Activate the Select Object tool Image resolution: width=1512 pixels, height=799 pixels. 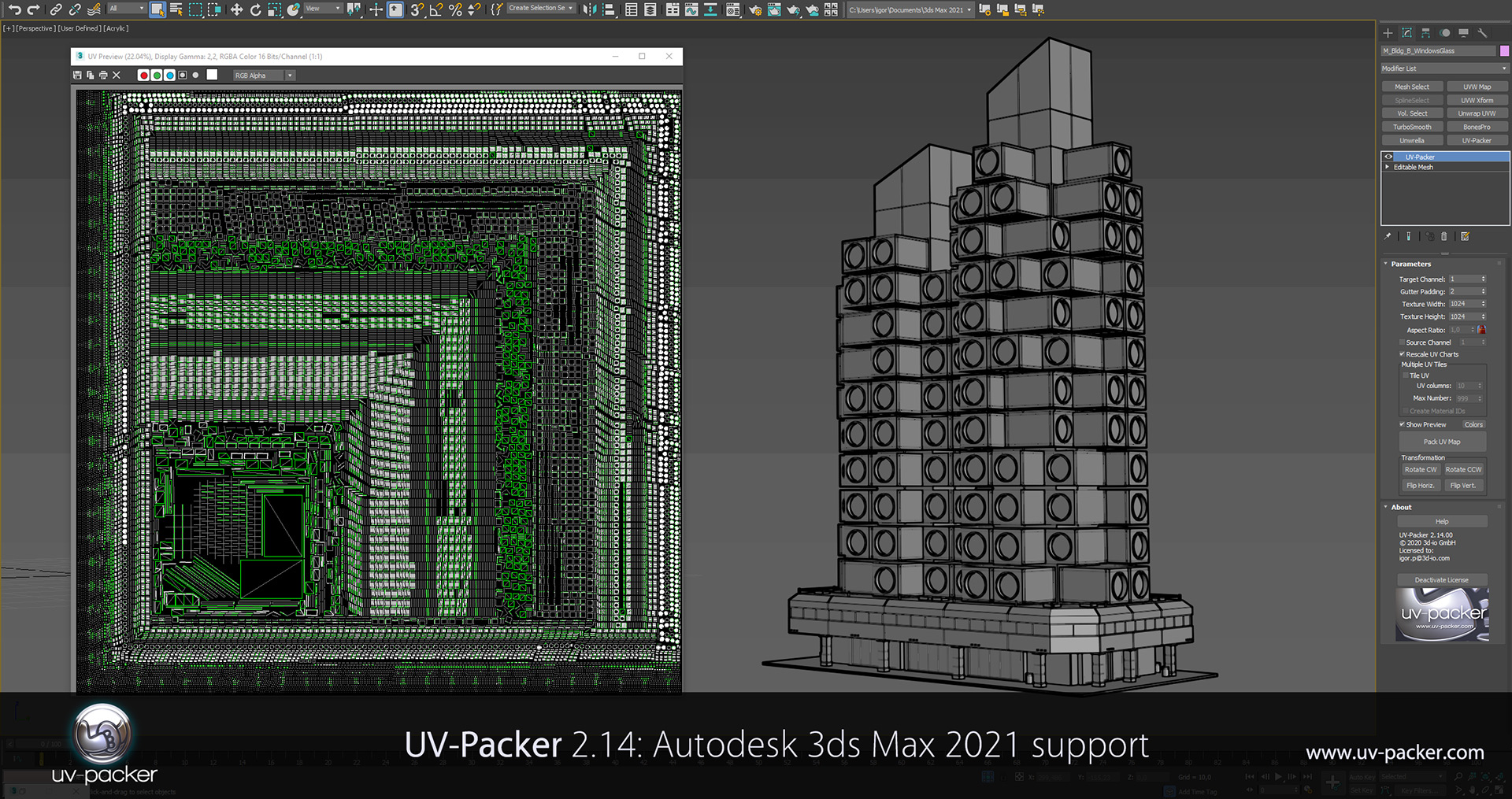click(x=157, y=9)
